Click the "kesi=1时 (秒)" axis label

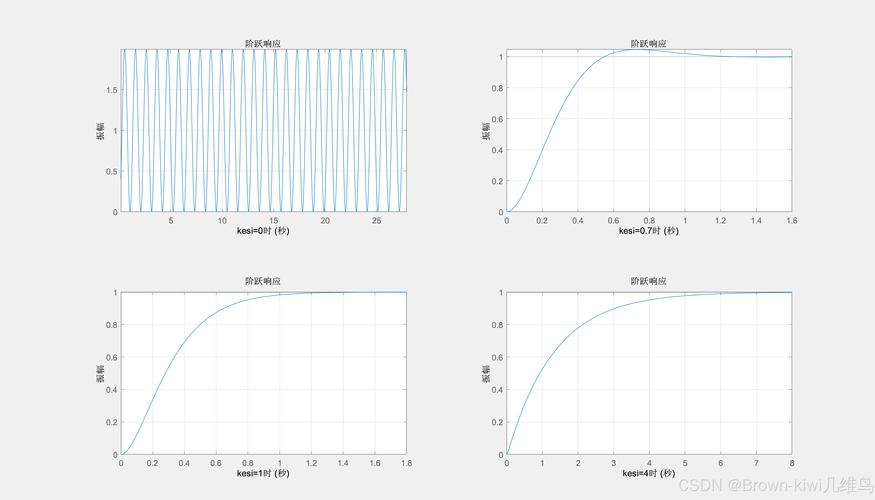[264, 473]
